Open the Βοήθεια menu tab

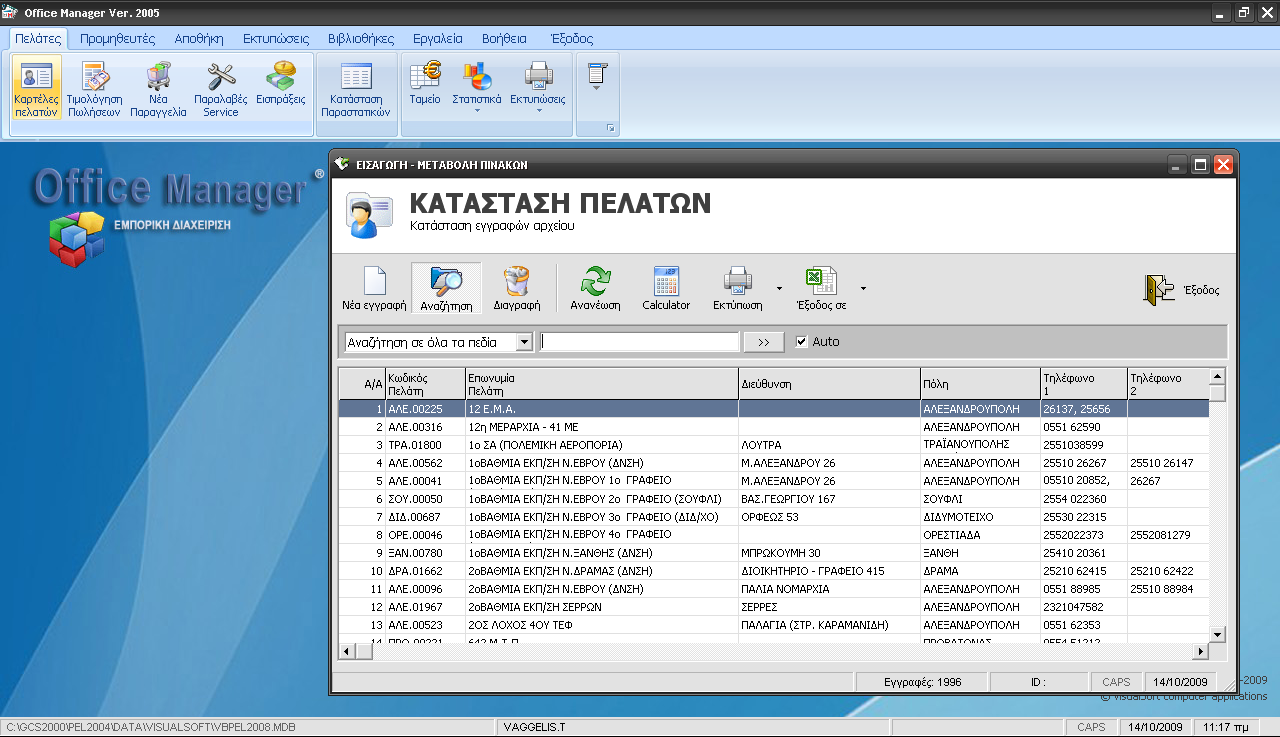504,39
